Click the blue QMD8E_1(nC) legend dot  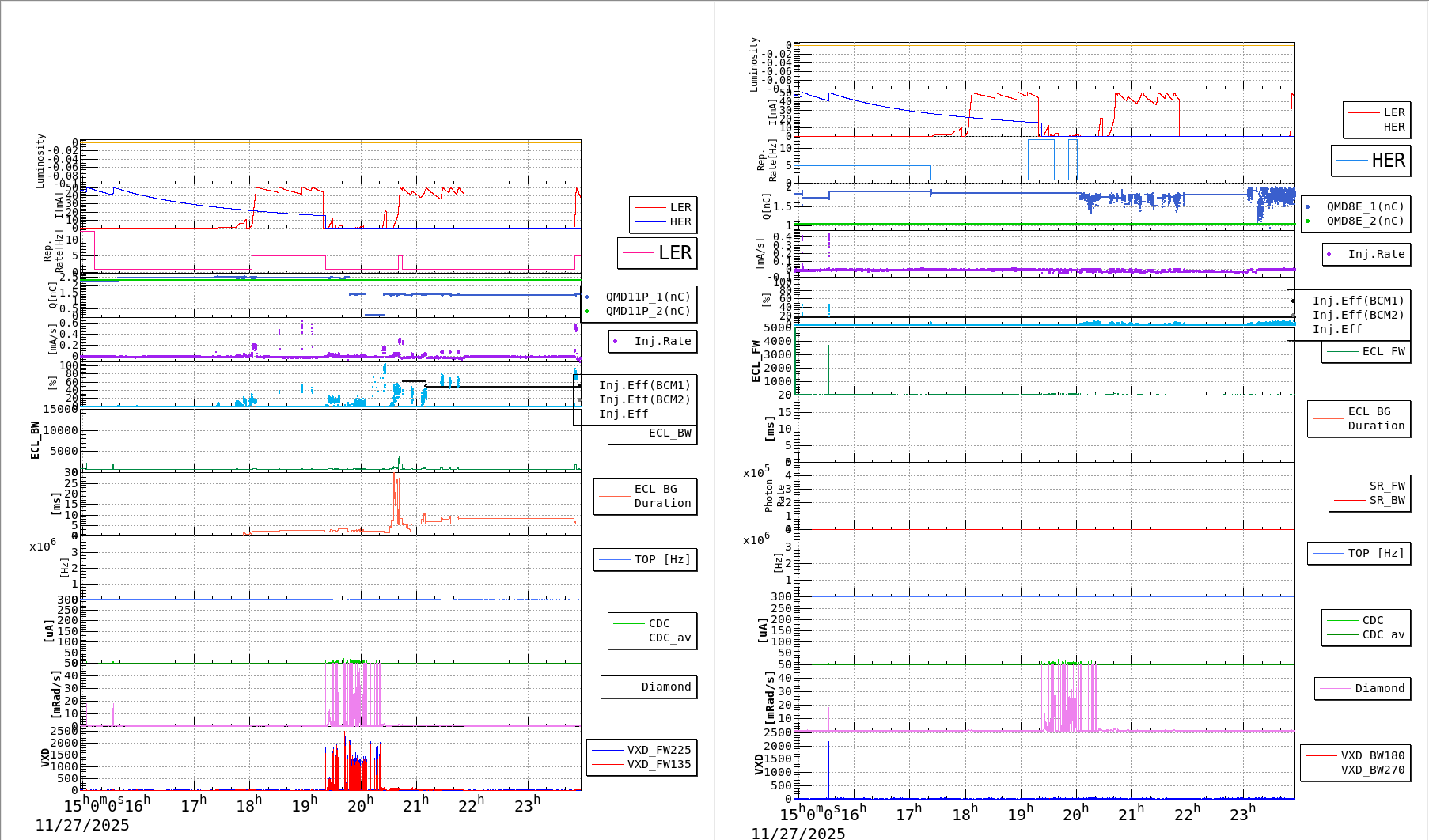1307,207
